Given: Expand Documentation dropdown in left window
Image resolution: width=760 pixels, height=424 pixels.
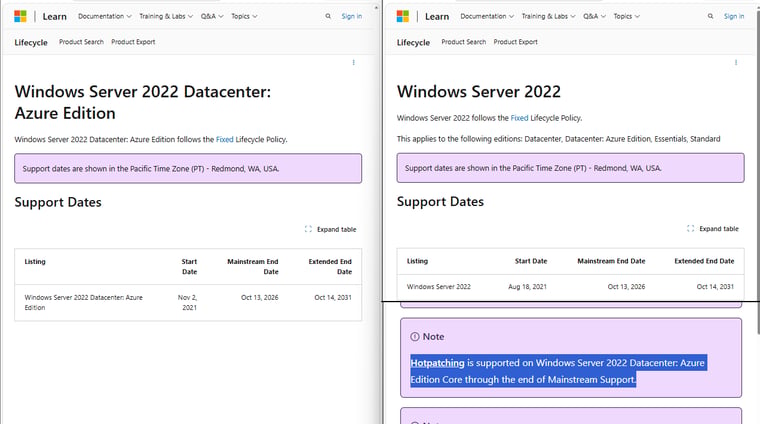Looking at the screenshot, I should (x=105, y=16).
